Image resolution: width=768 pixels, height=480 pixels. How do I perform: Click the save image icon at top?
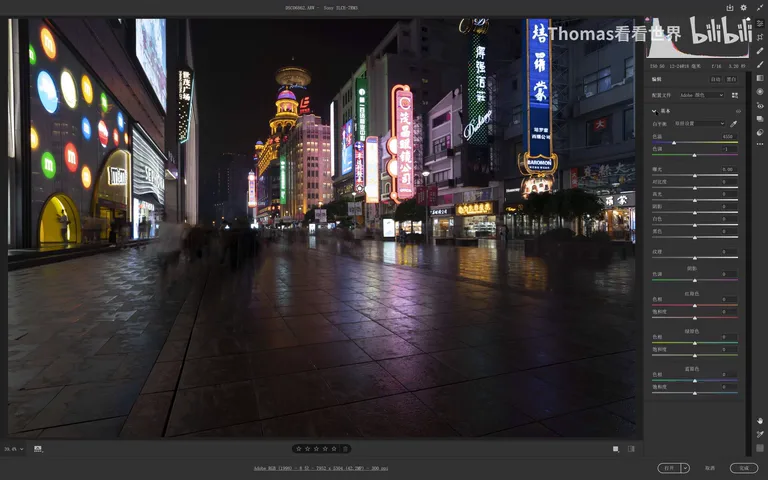730,7
